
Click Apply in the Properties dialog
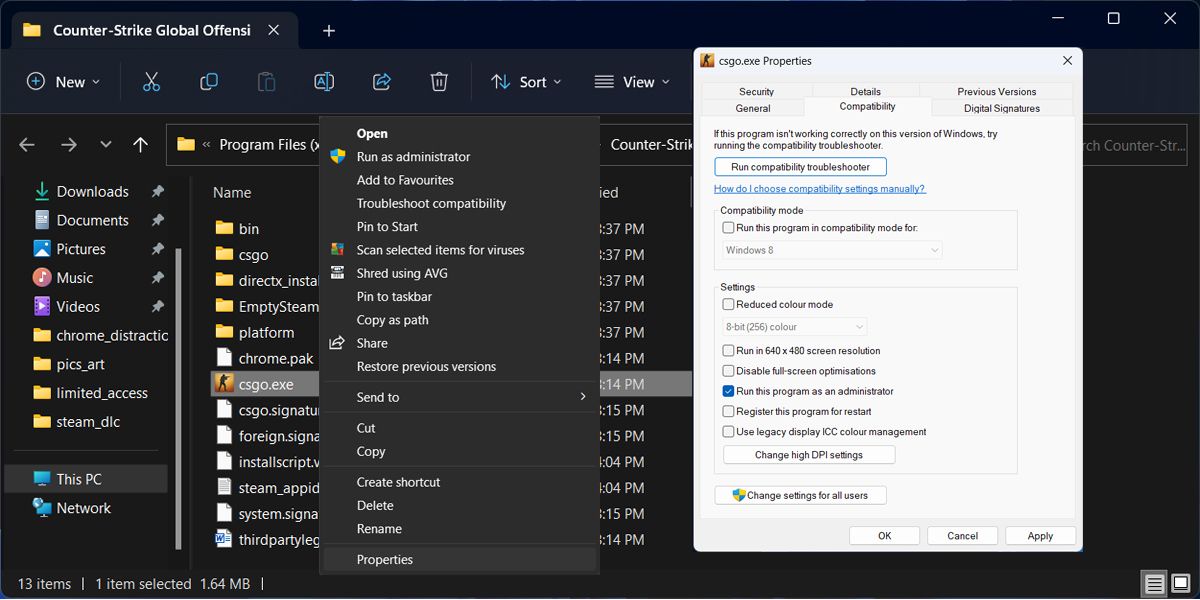[x=1040, y=536]
